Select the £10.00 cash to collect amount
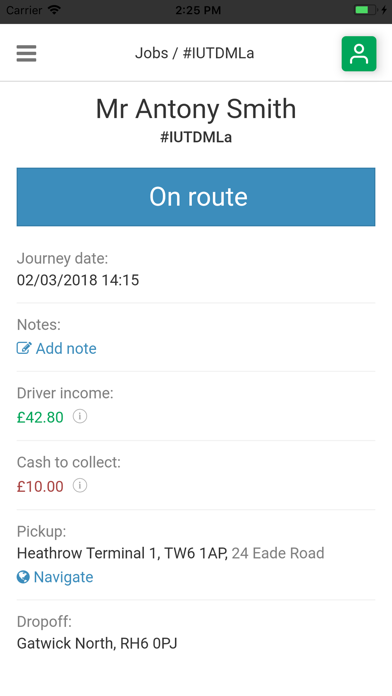This screenshot has height=696, width=392. [x=40, y=486]
